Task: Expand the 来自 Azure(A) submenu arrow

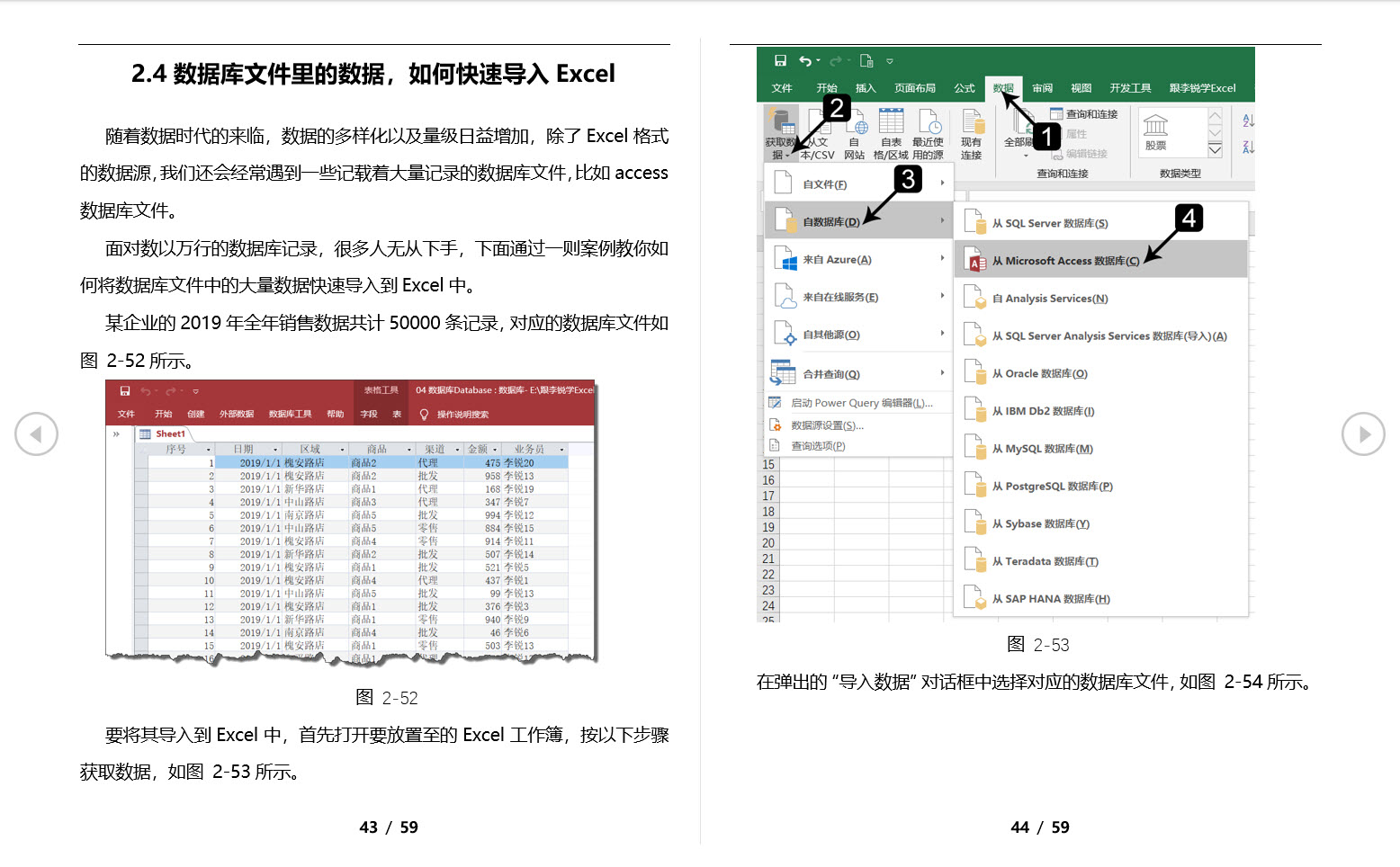Action: [942, 259]
